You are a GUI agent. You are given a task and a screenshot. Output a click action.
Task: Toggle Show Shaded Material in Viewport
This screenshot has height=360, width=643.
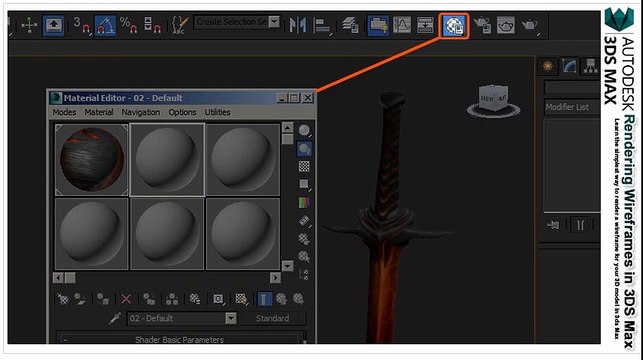click(242, 299)
